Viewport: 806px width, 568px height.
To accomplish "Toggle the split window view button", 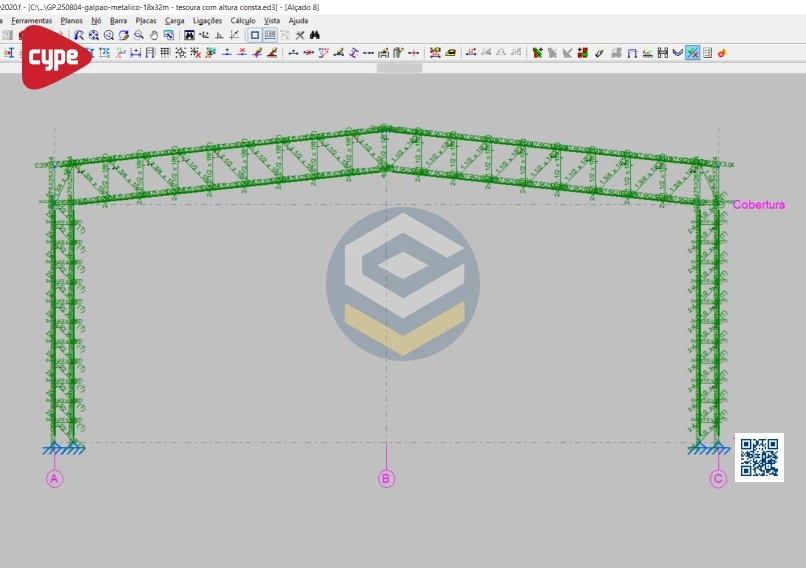I will click(270, 35).
